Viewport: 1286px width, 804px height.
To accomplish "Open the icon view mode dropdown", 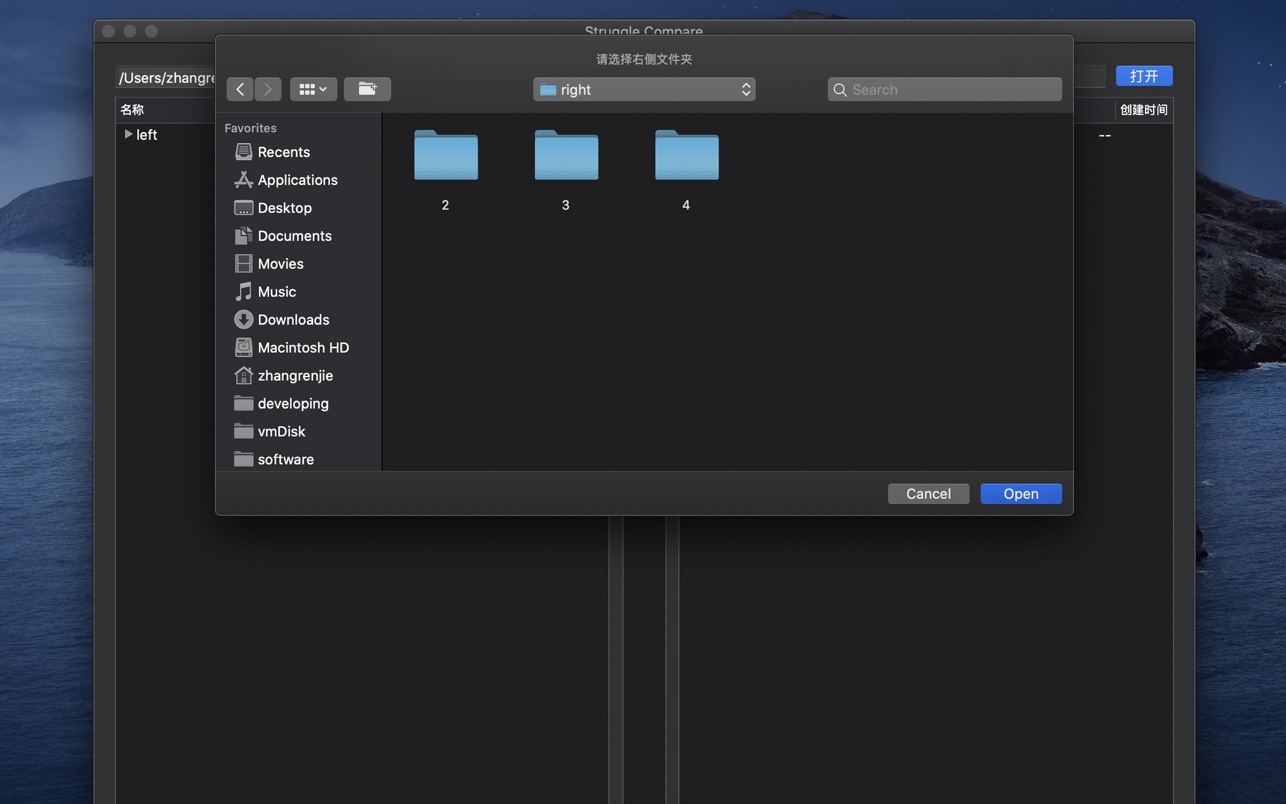I will click(313, 89).
